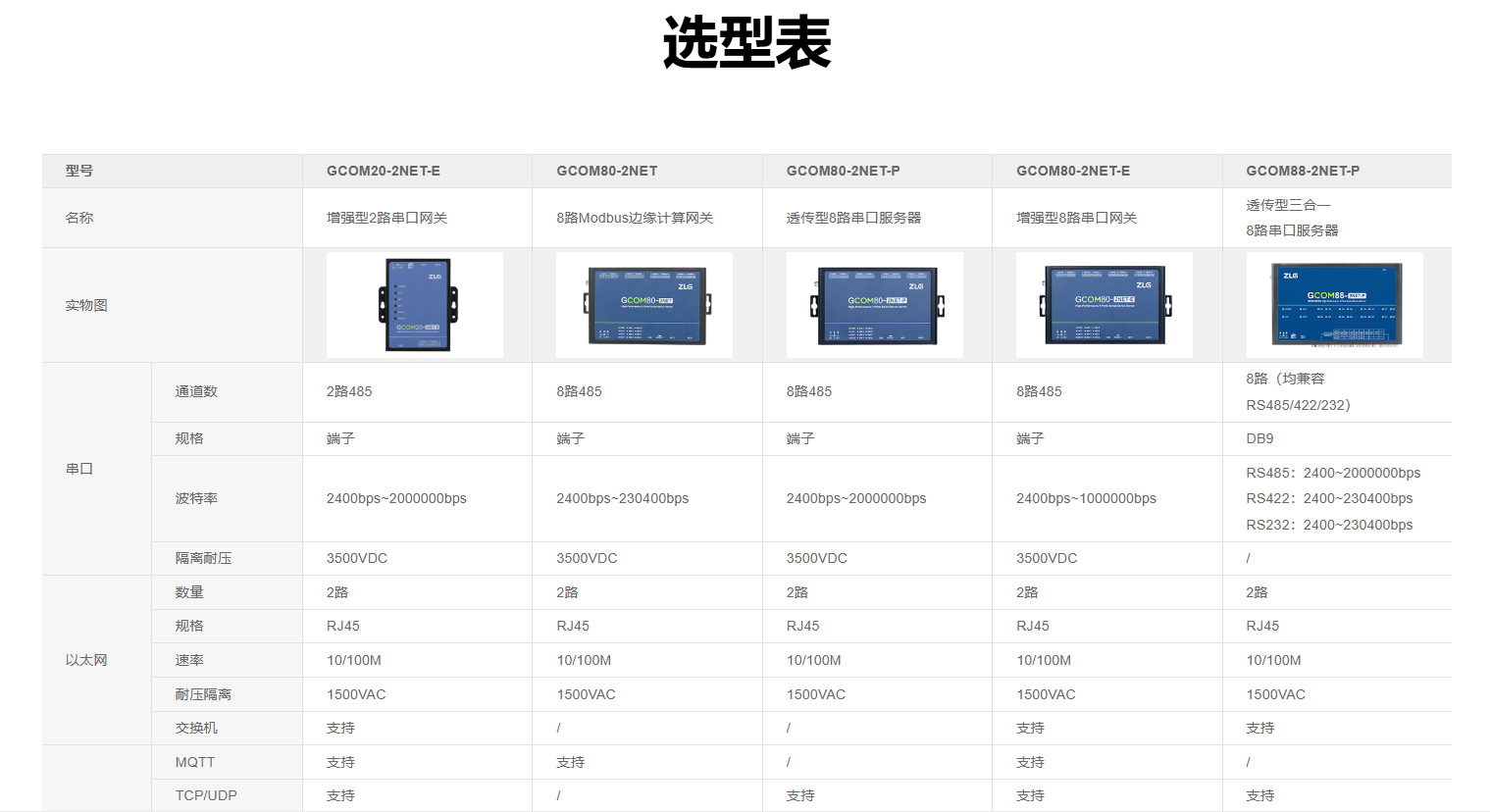
Task: Click the 以太网 category row label
Action: click(x=86, y=660)
